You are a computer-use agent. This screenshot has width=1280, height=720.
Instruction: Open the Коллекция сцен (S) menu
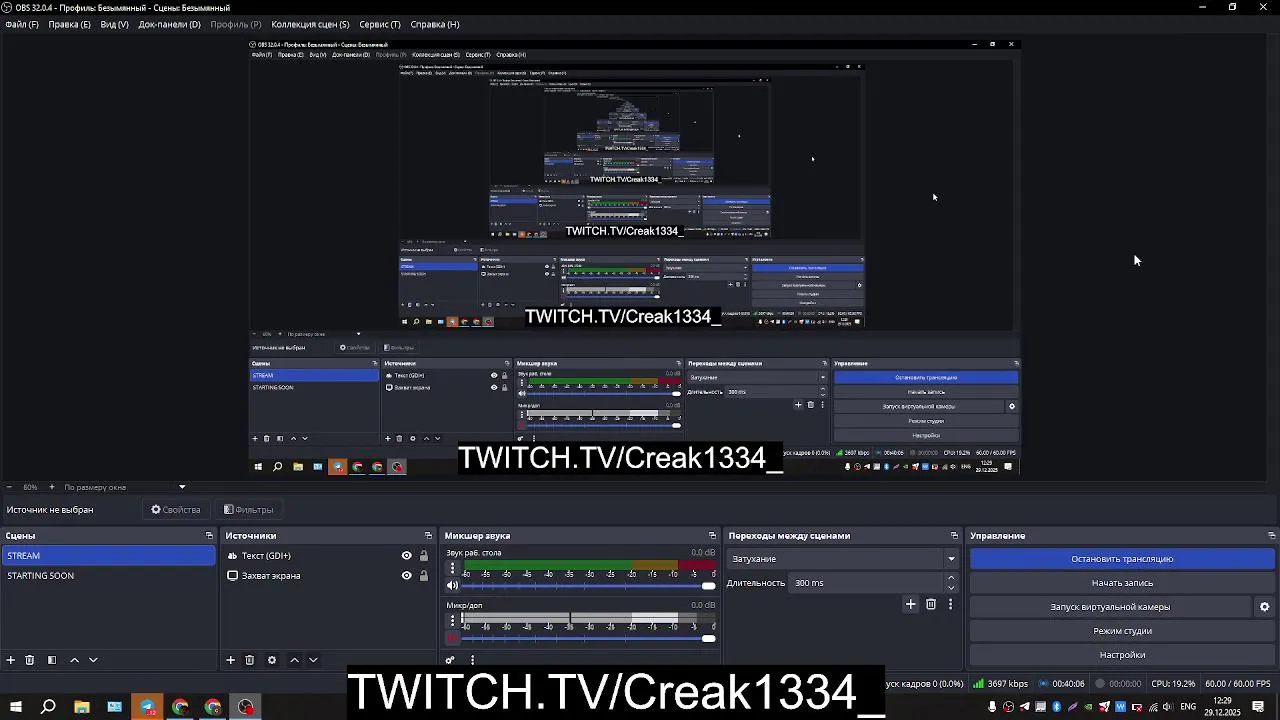[310, 24]
